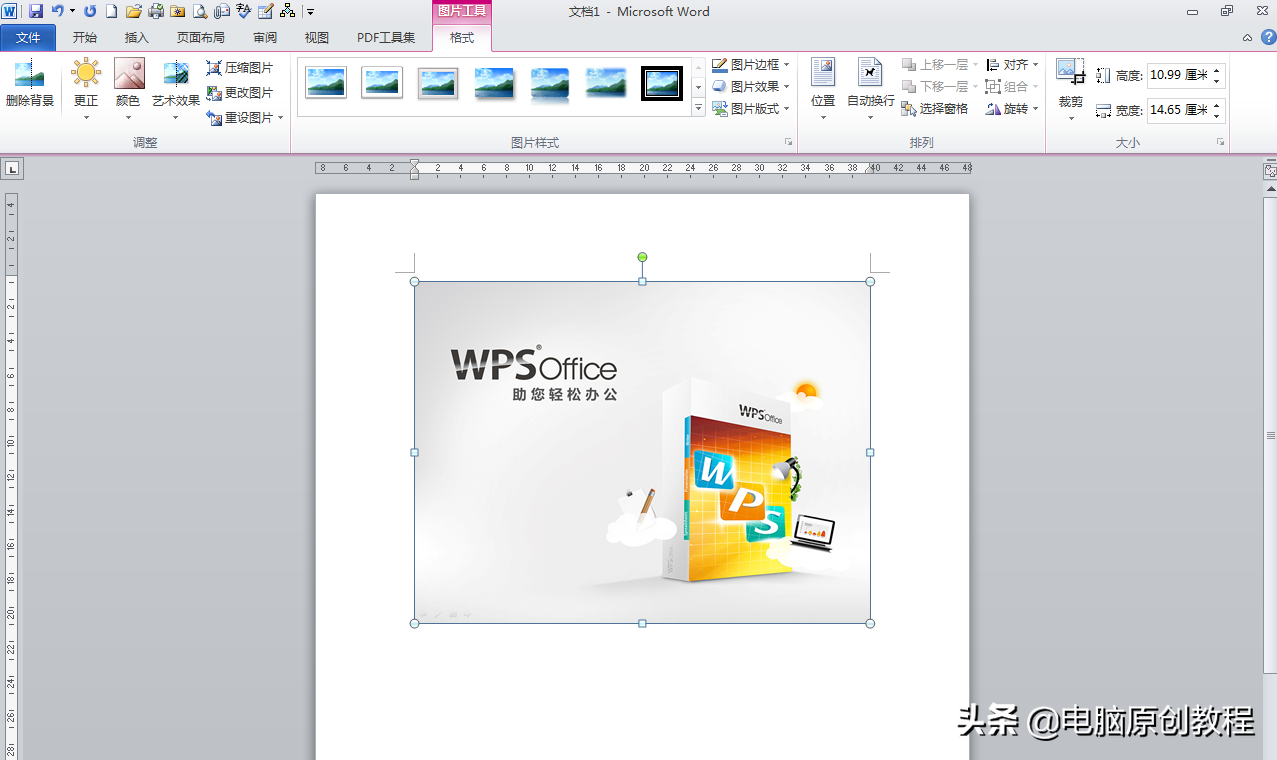This screenshot has width=1277, height=760.
Task: Click the vertical scrollbar thumb
Action: pyautogui.click(x=1270, y=436)
